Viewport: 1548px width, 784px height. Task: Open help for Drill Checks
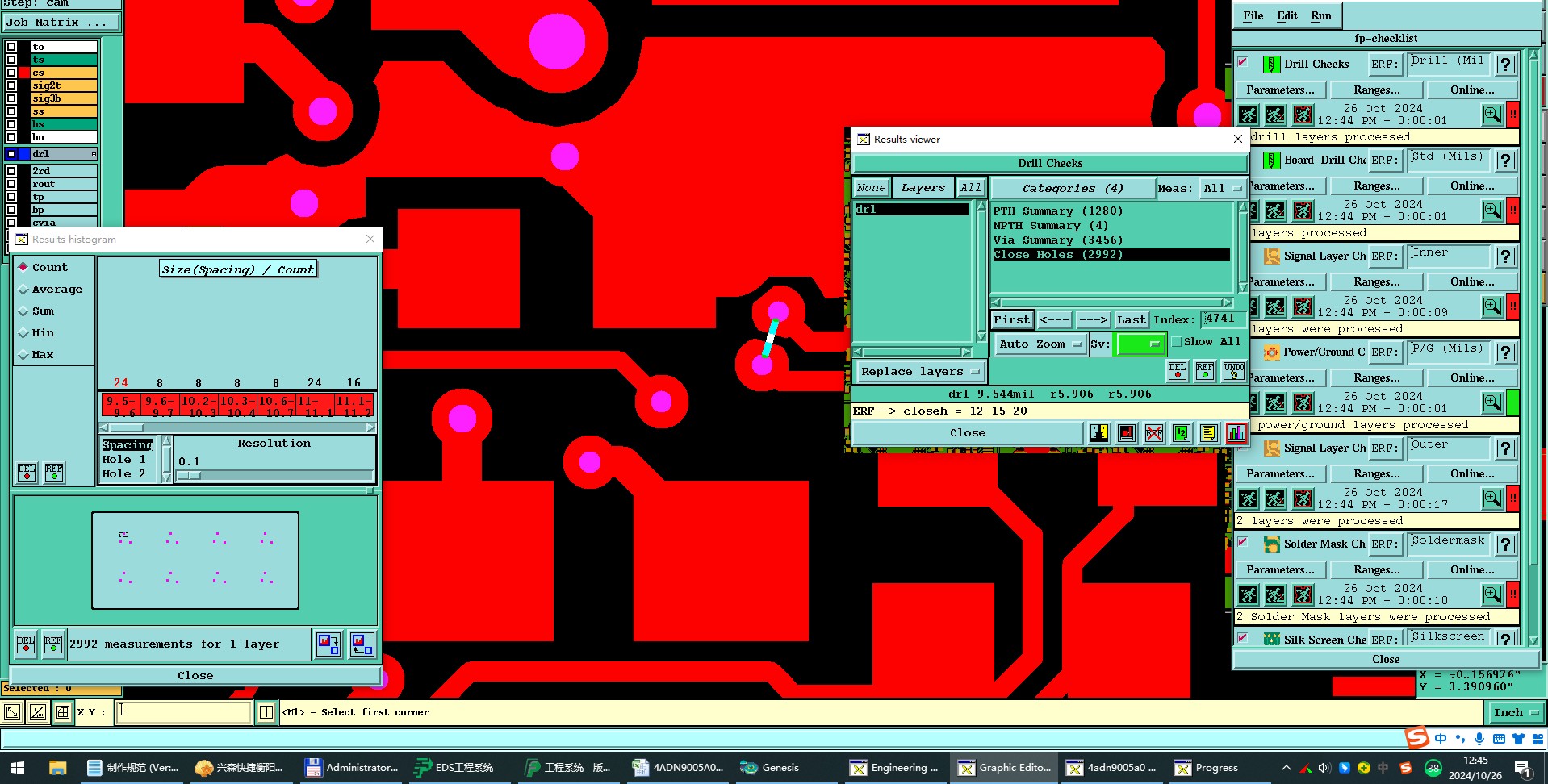click(1505, 65)
